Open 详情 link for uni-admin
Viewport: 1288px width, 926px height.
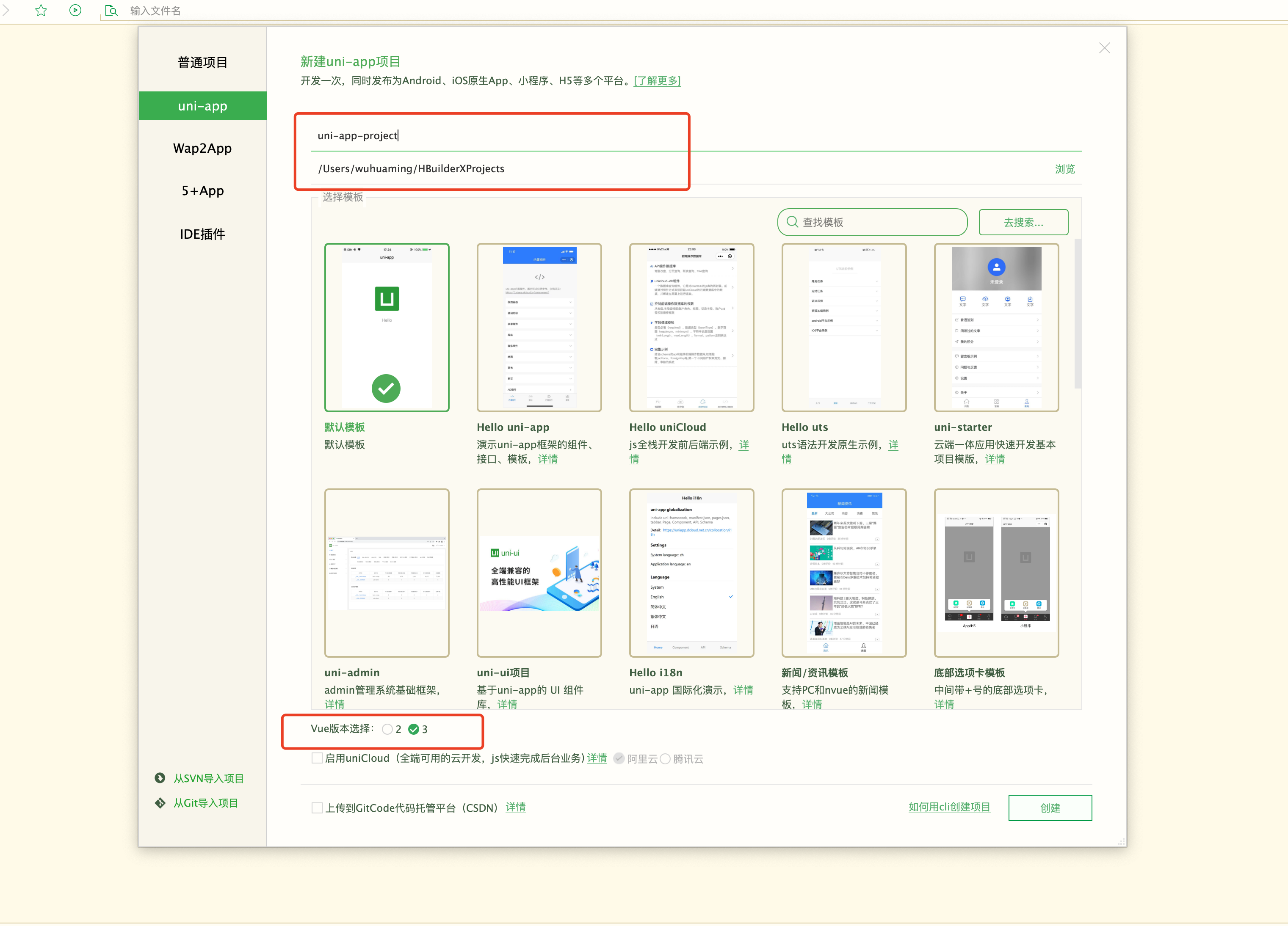click(334, 704)
